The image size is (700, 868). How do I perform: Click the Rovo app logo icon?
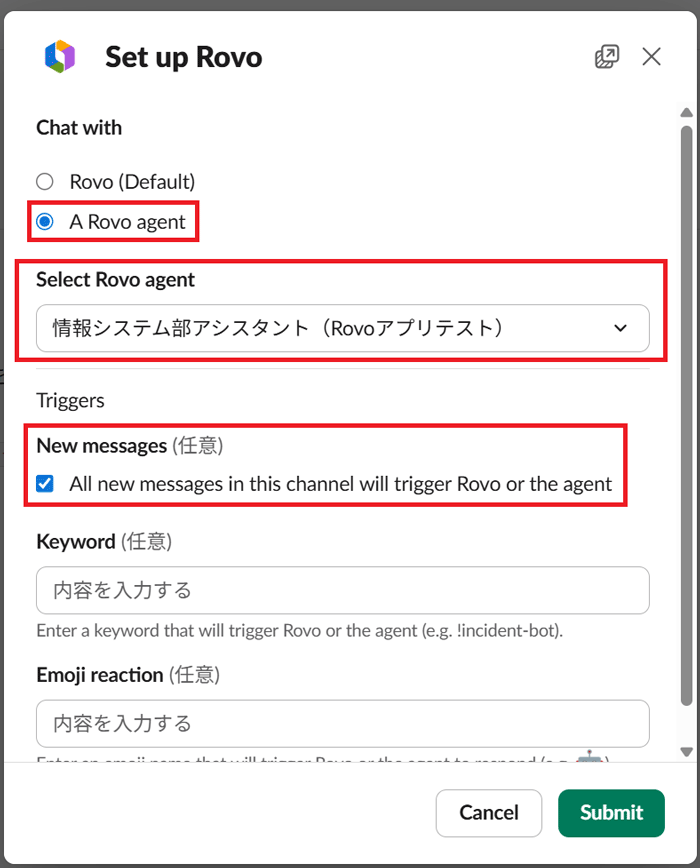tap(60, 56)
